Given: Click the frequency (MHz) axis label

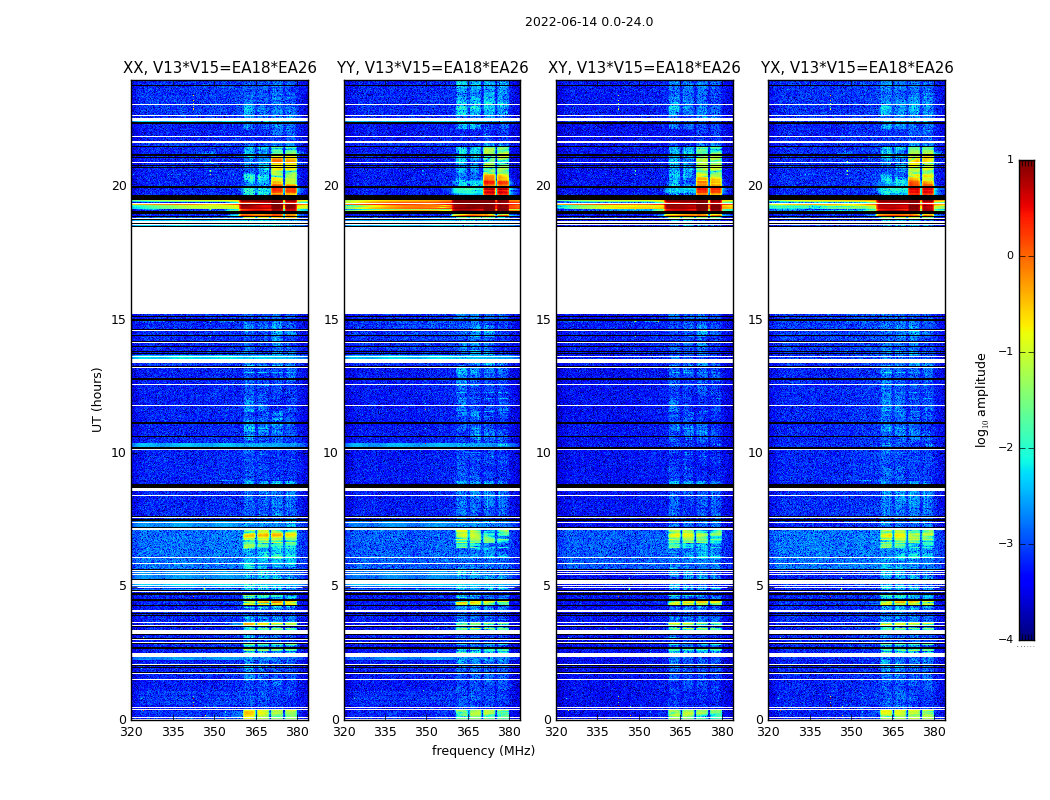Looking at the screenshot, I should point(483,751).
